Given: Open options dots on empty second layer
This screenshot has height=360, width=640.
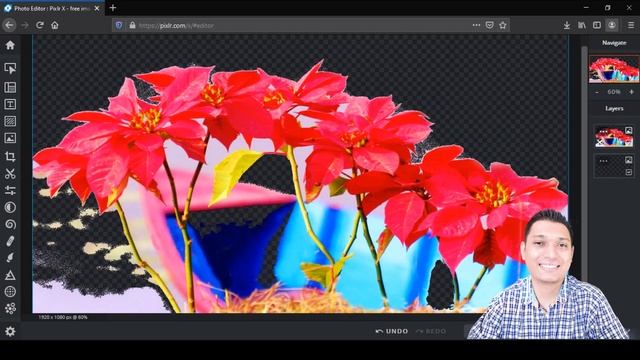Looking at the screenshot, I should pos(603,161).
